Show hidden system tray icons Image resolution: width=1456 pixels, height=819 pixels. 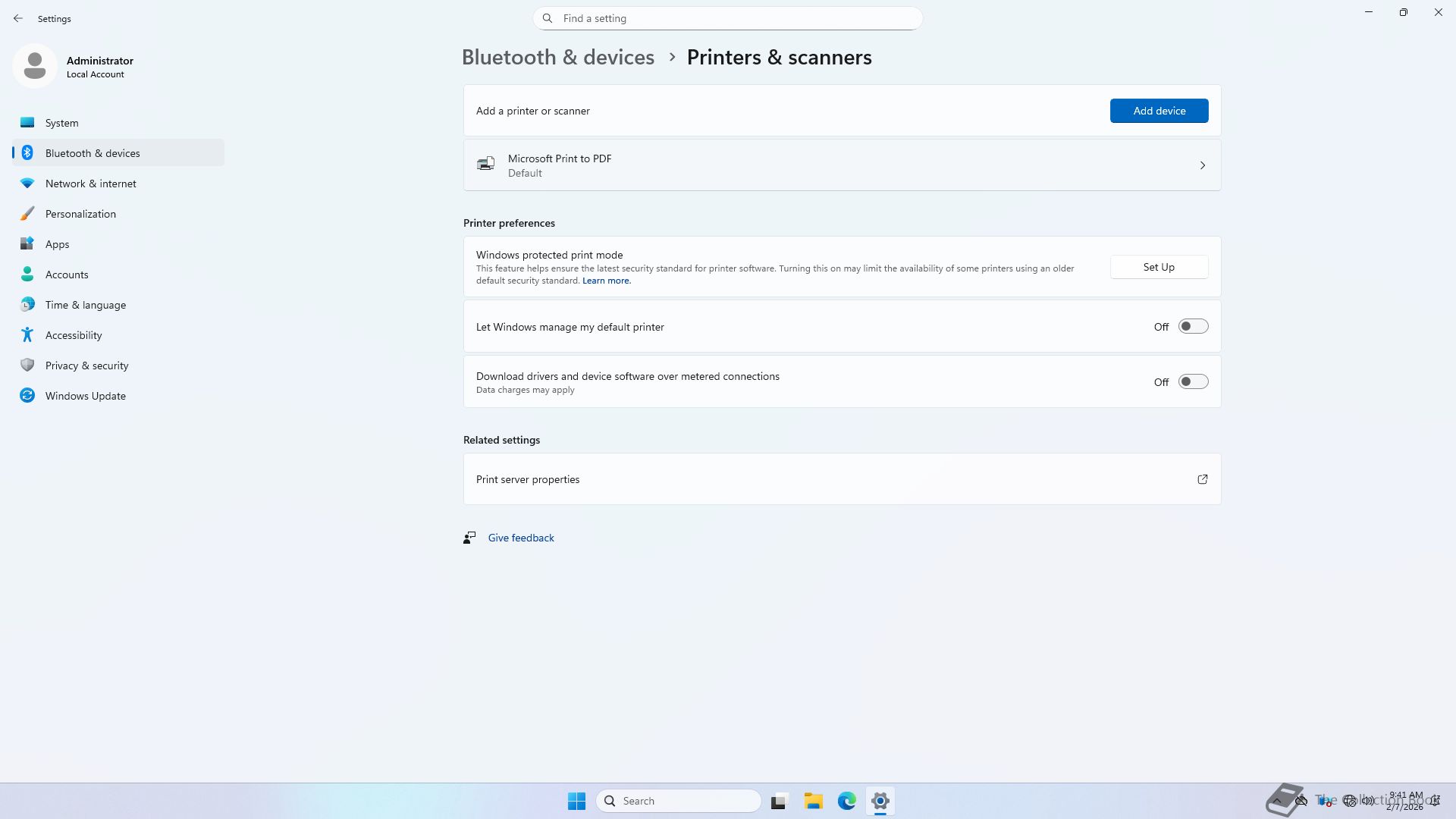(x=1278, y=801)
